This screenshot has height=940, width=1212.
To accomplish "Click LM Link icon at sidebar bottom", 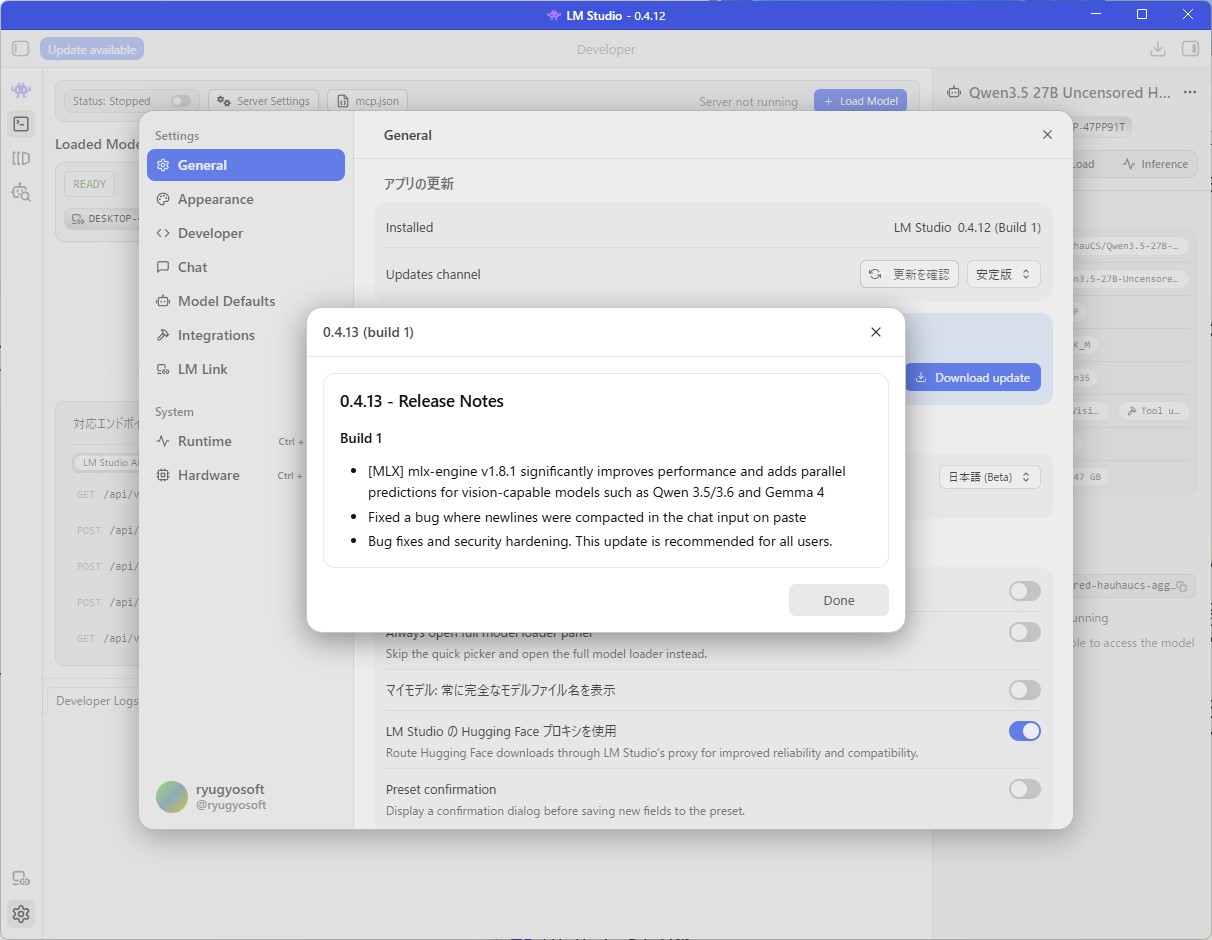I will click(21, 879).
